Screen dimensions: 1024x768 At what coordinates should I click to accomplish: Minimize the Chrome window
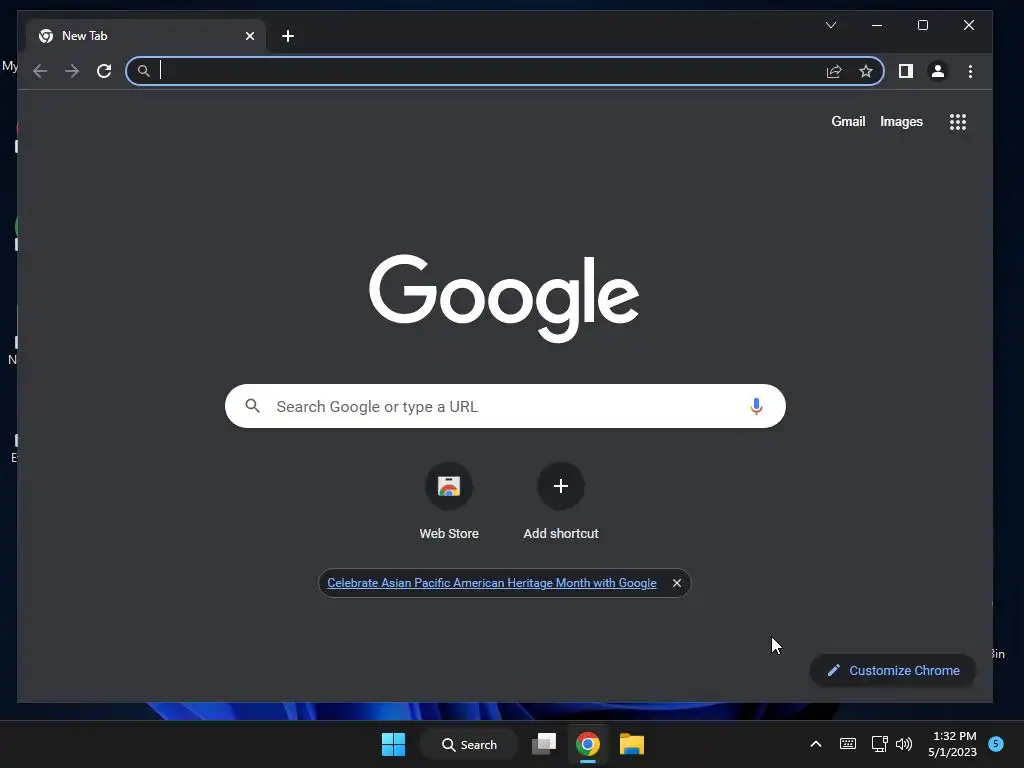click(877, 25)
